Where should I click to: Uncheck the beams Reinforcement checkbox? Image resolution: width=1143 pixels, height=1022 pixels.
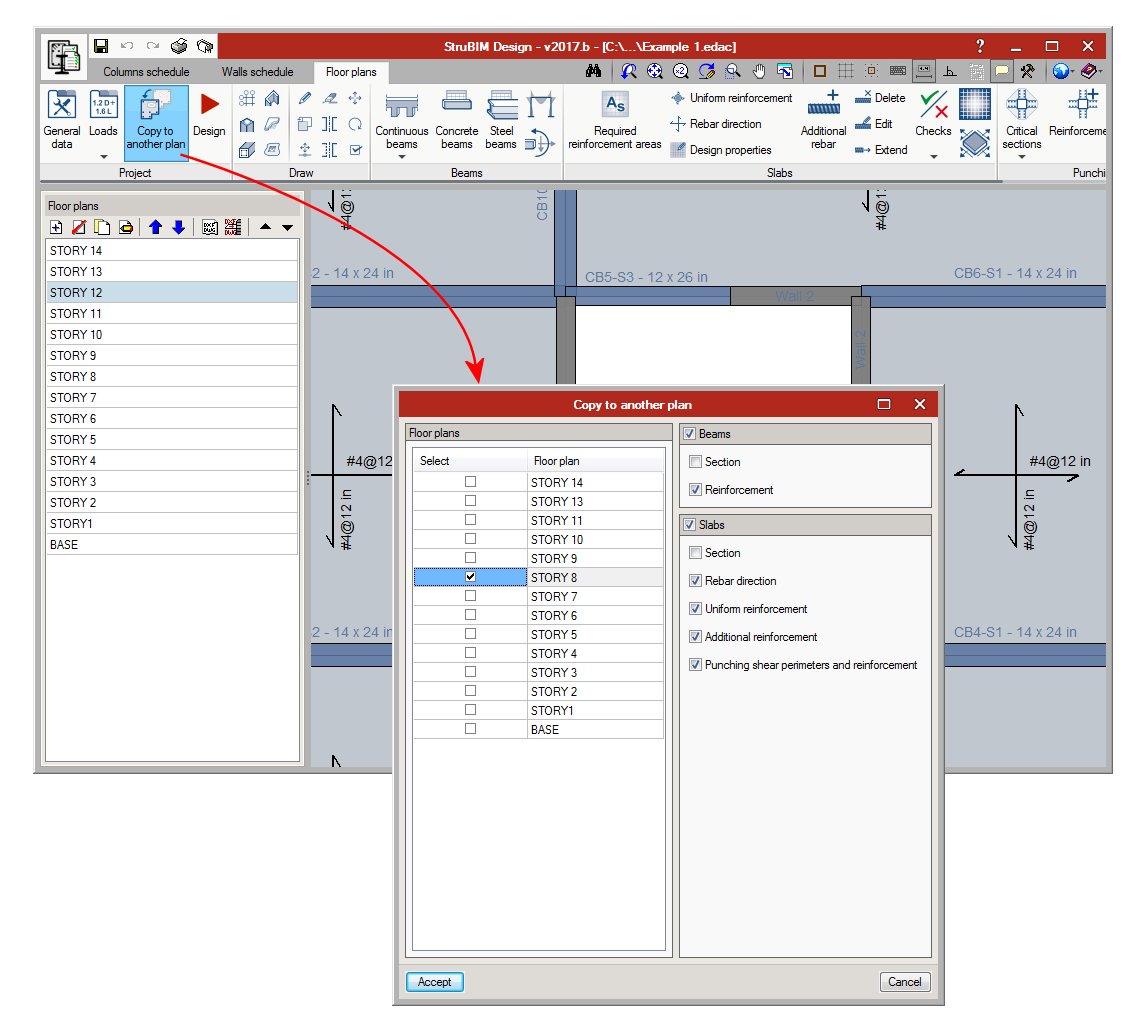(695, 490)
